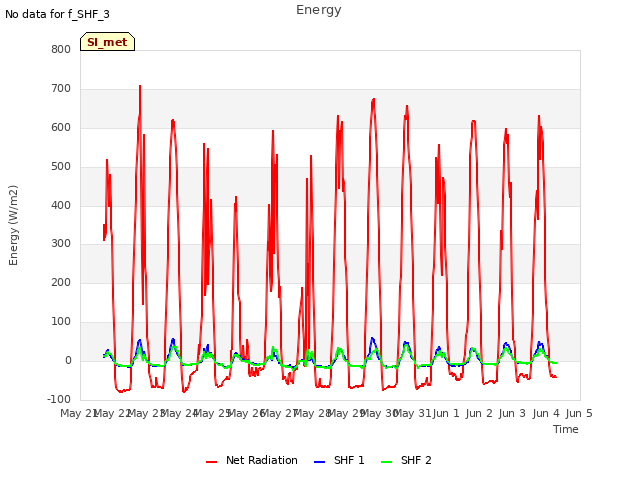Click the Jun 4 x-axis tick label
The width and height of the screenshot is (640, 480).
pyautogui.click(x=546, y=413)
